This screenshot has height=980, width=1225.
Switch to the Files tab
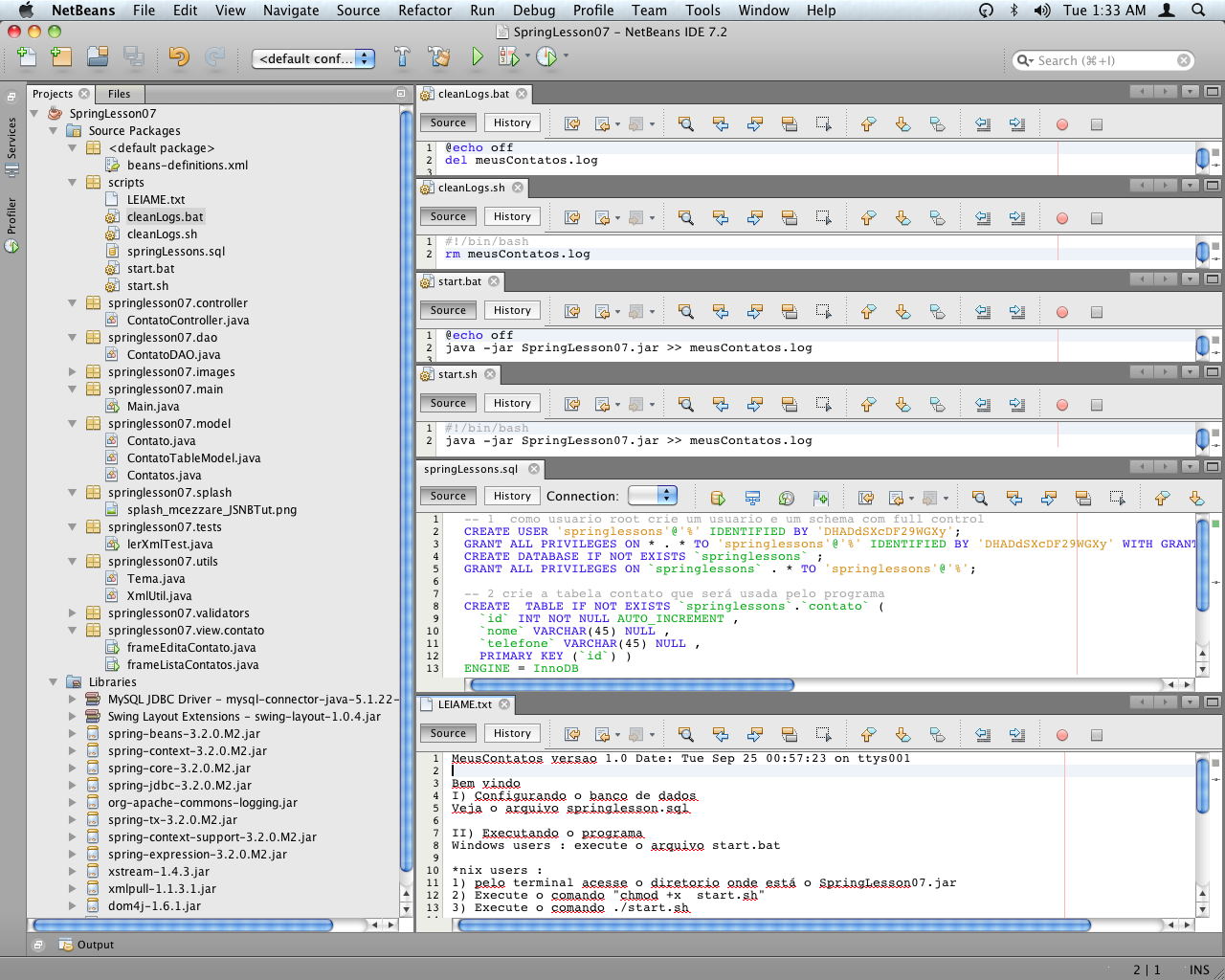[x=120, y=94]
